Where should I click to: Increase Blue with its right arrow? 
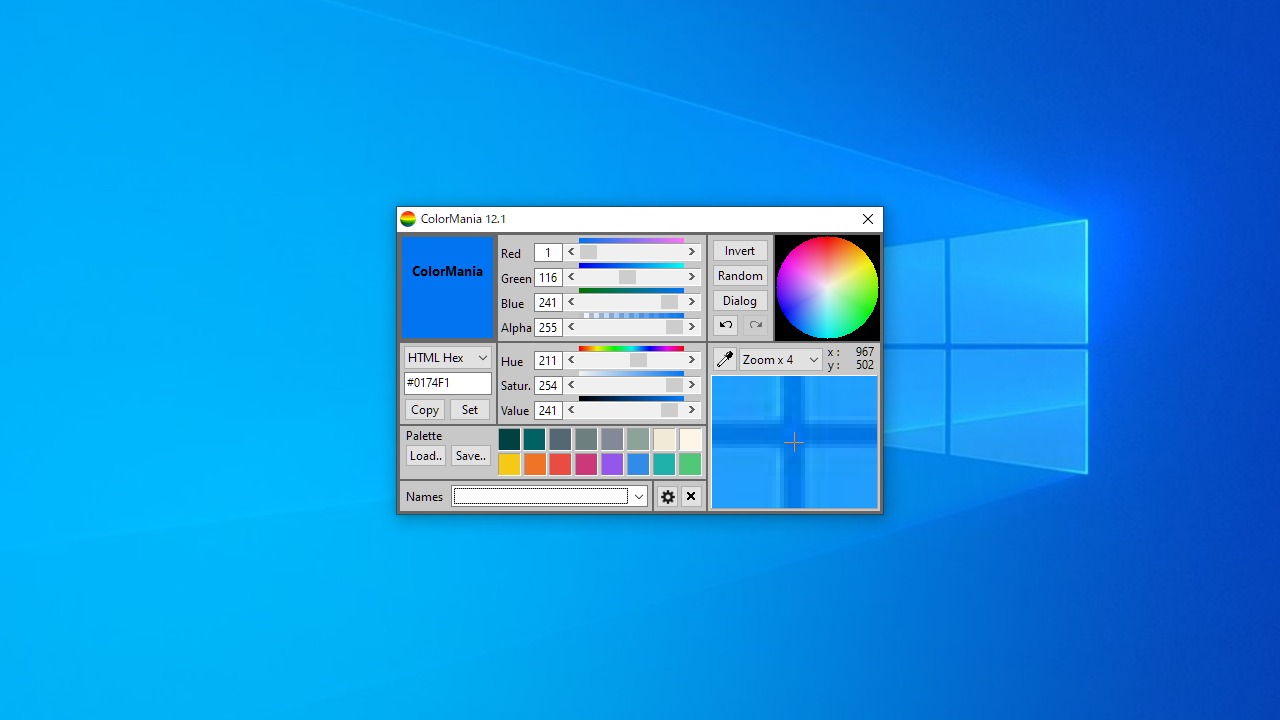coord(691,302)
